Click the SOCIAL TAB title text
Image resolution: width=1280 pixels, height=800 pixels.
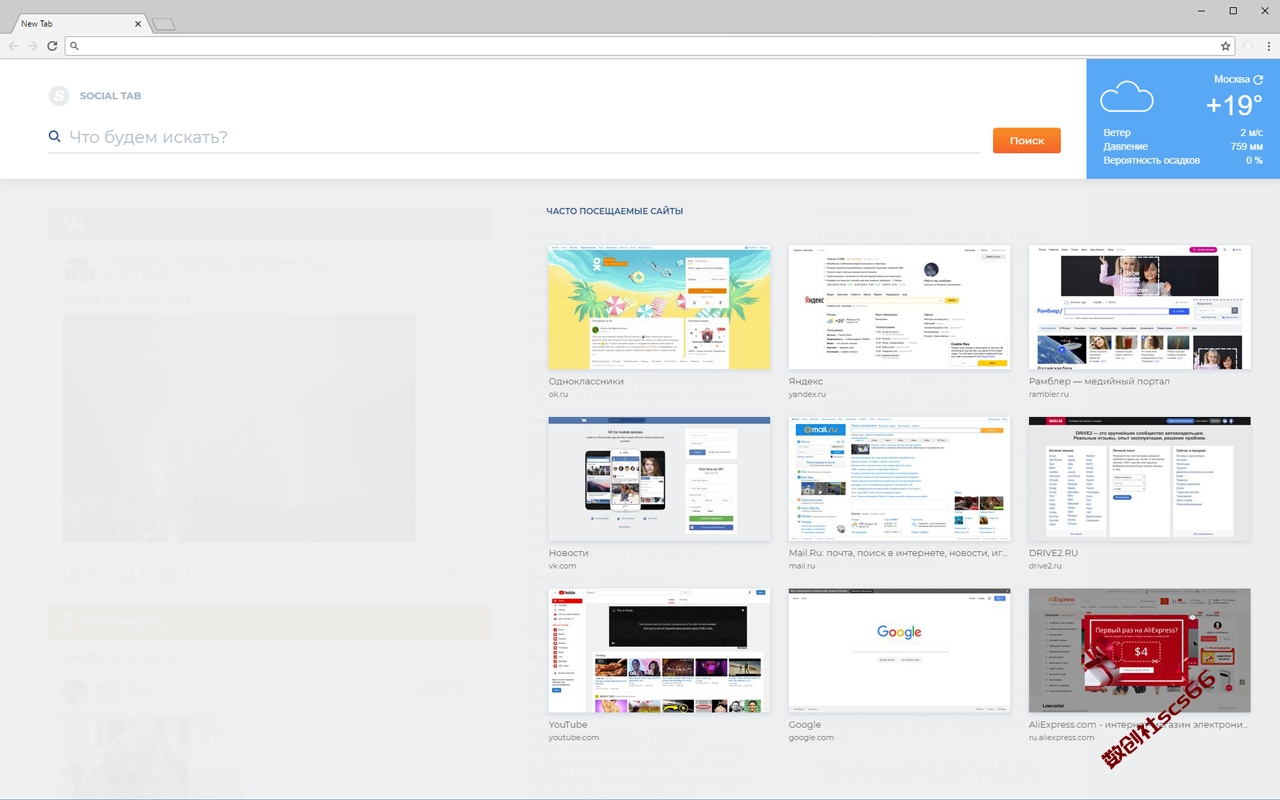(110, 96)
